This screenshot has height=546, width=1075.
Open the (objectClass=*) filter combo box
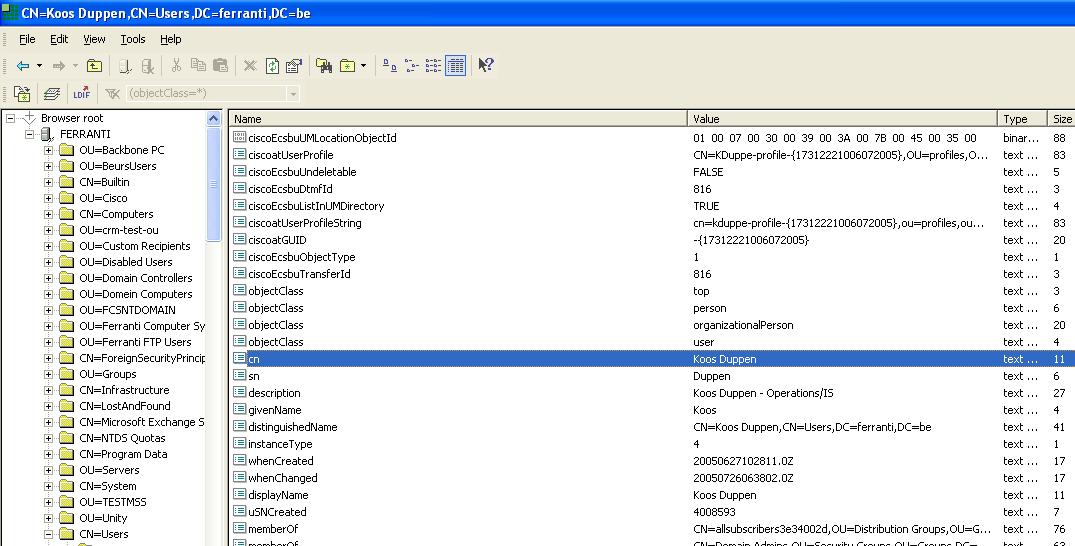213,93
